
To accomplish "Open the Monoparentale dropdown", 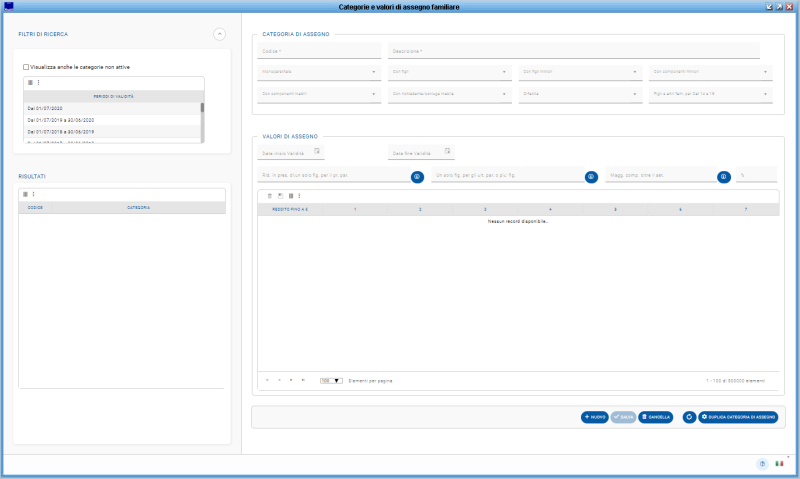I will pos(319,72).
